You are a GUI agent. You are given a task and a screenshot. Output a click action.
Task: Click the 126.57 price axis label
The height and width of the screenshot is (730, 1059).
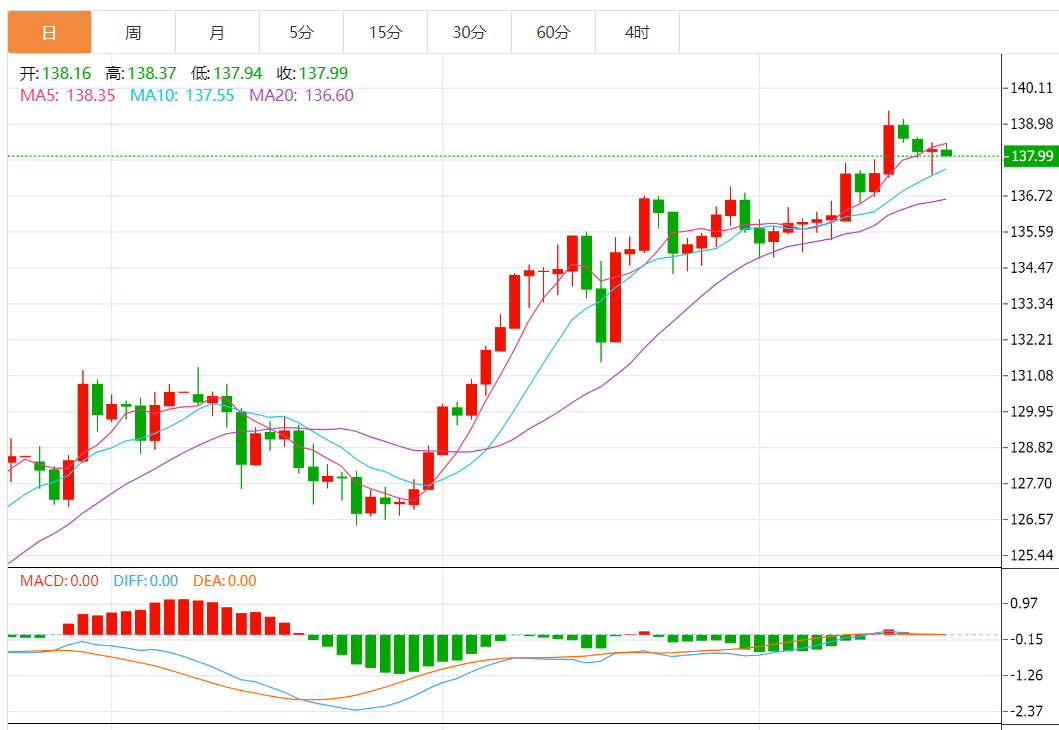click(1031, 519)
